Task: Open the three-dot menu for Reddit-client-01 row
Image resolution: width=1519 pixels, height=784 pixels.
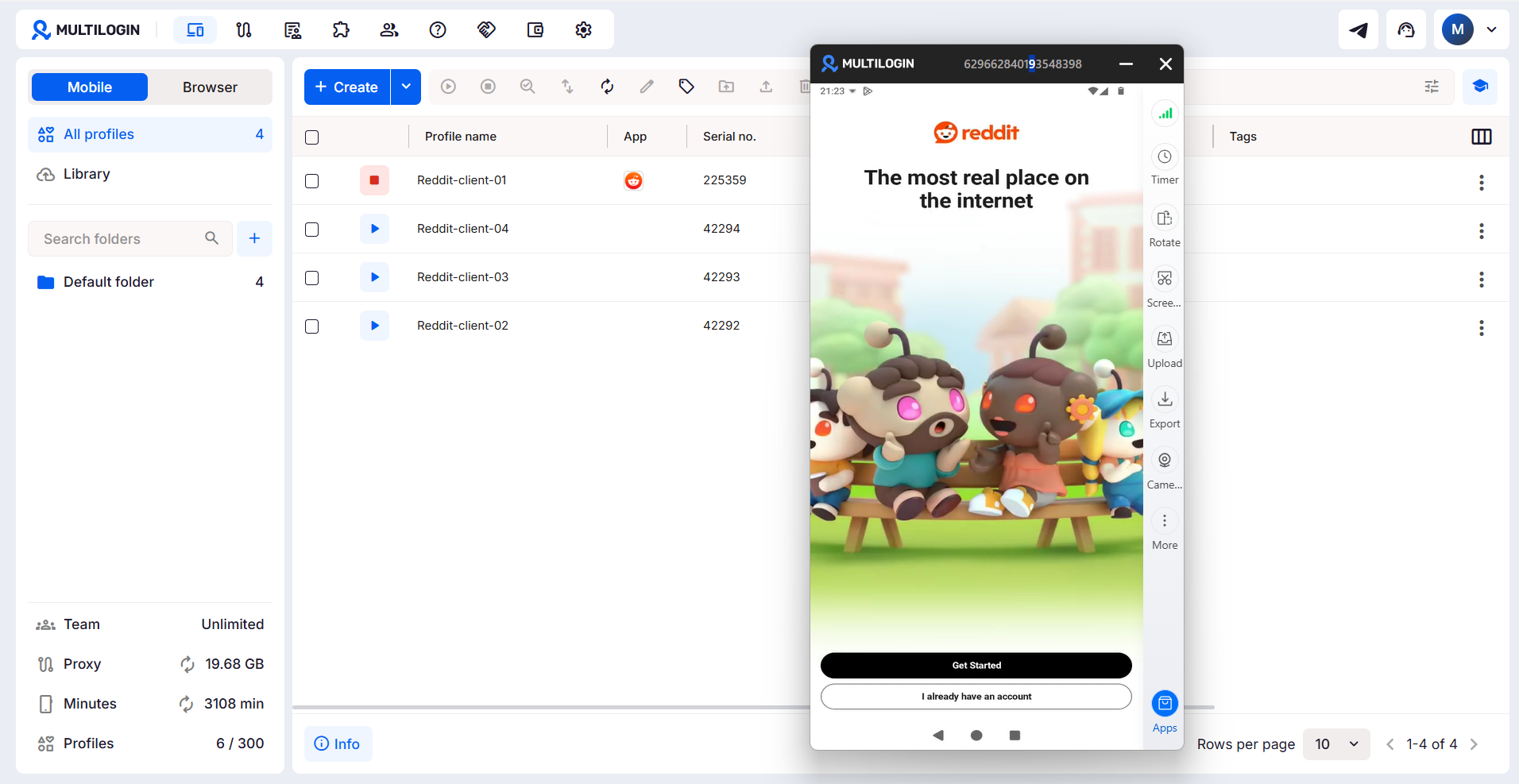Action: [1482, 183]
